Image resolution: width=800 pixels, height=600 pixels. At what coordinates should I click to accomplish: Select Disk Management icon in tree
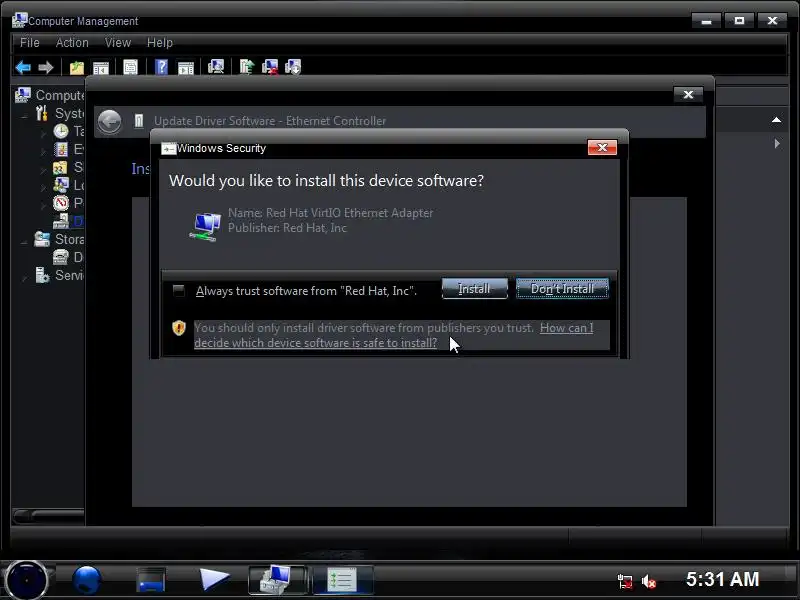[x=61, y=257]
